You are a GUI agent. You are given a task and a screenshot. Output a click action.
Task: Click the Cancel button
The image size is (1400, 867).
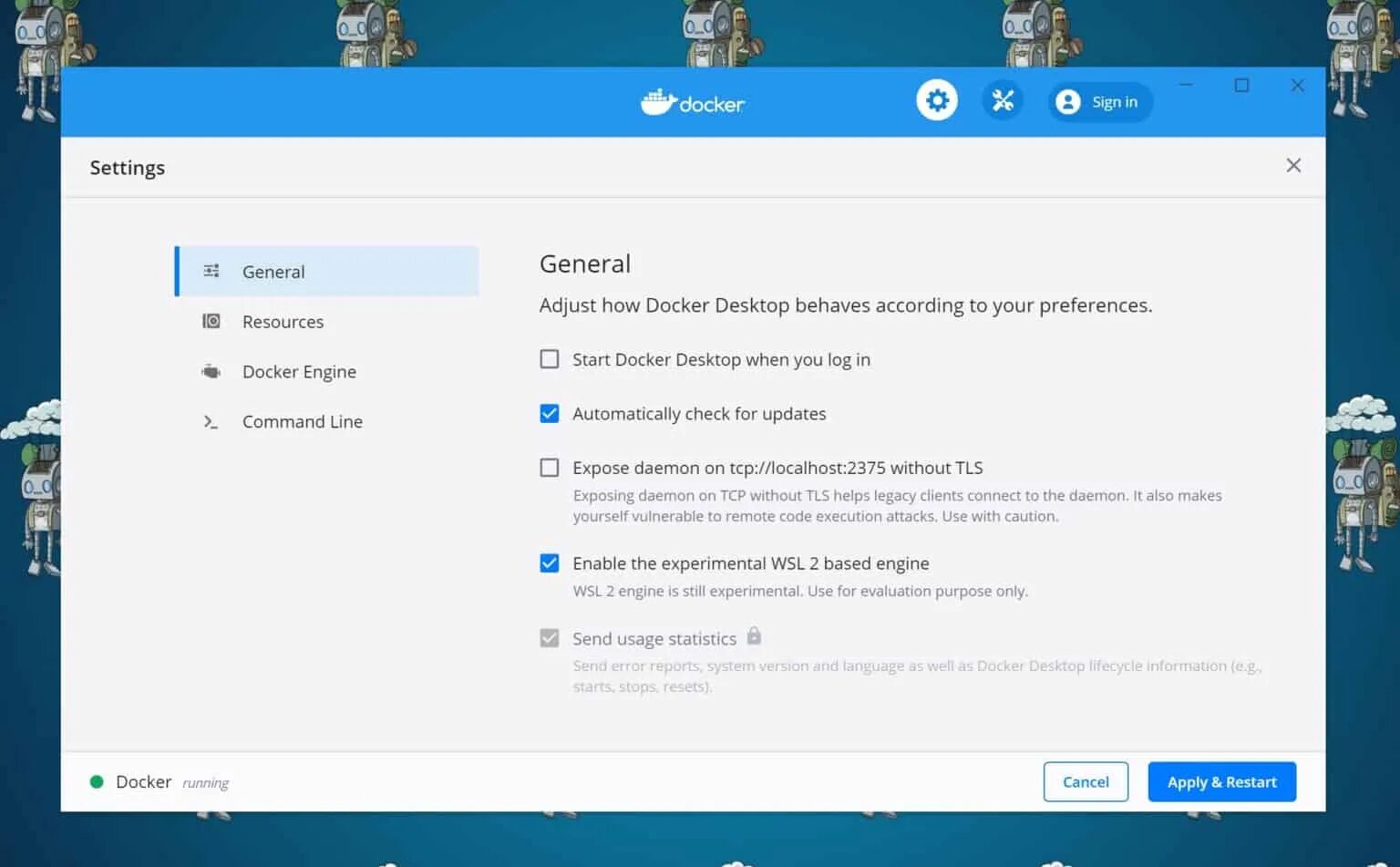(x=1086, y=781)
